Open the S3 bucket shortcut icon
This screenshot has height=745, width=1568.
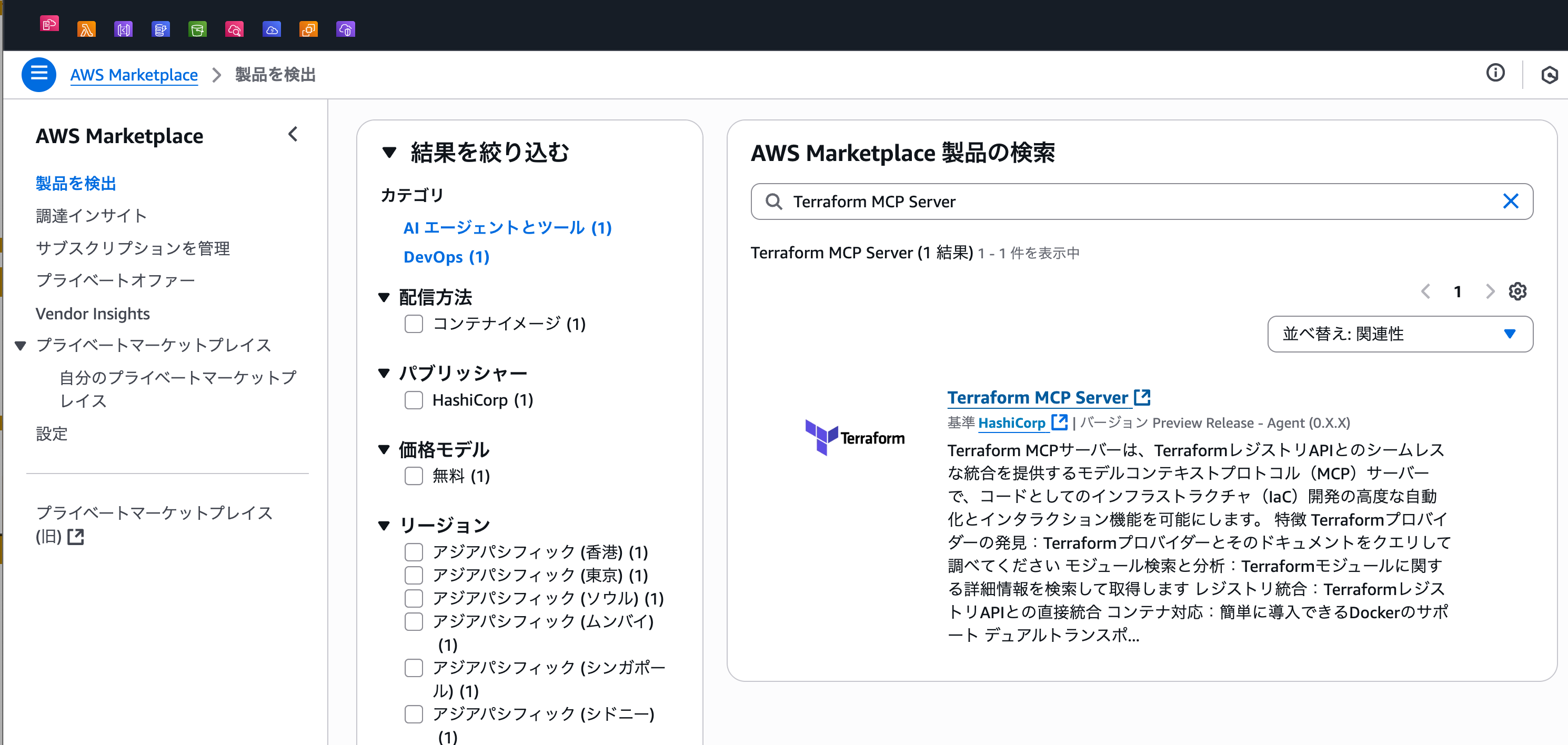(198, 29)
